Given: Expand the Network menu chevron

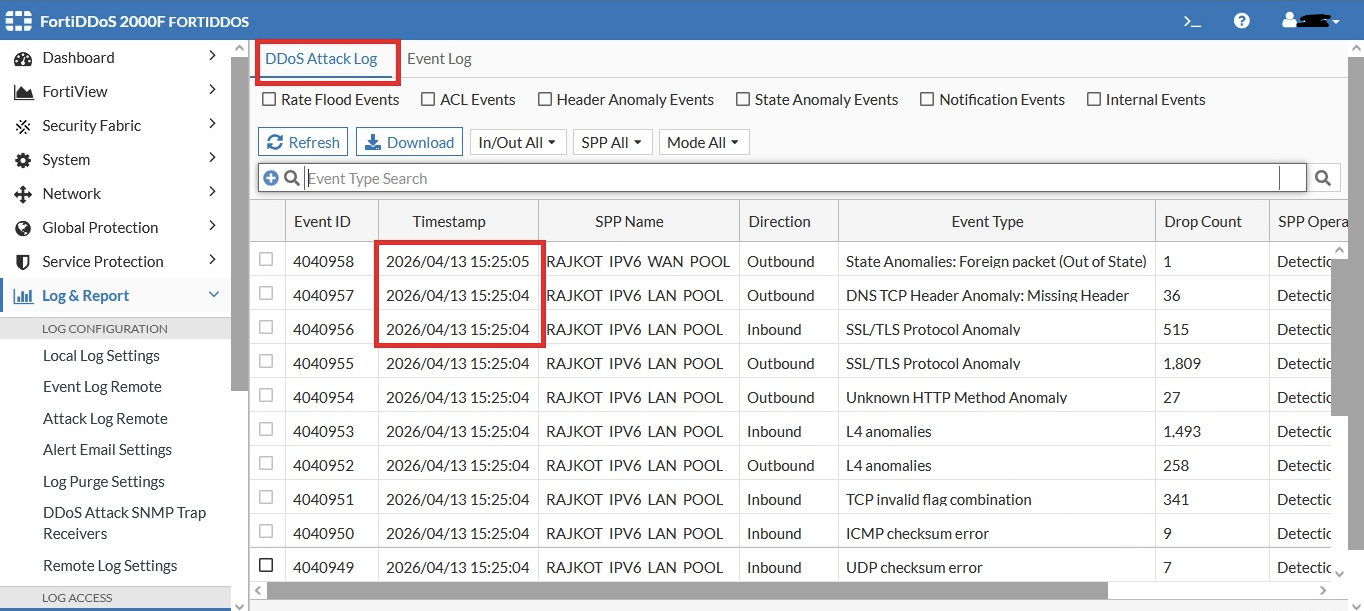Looking at the screenshot, I should tap(212, 193).
